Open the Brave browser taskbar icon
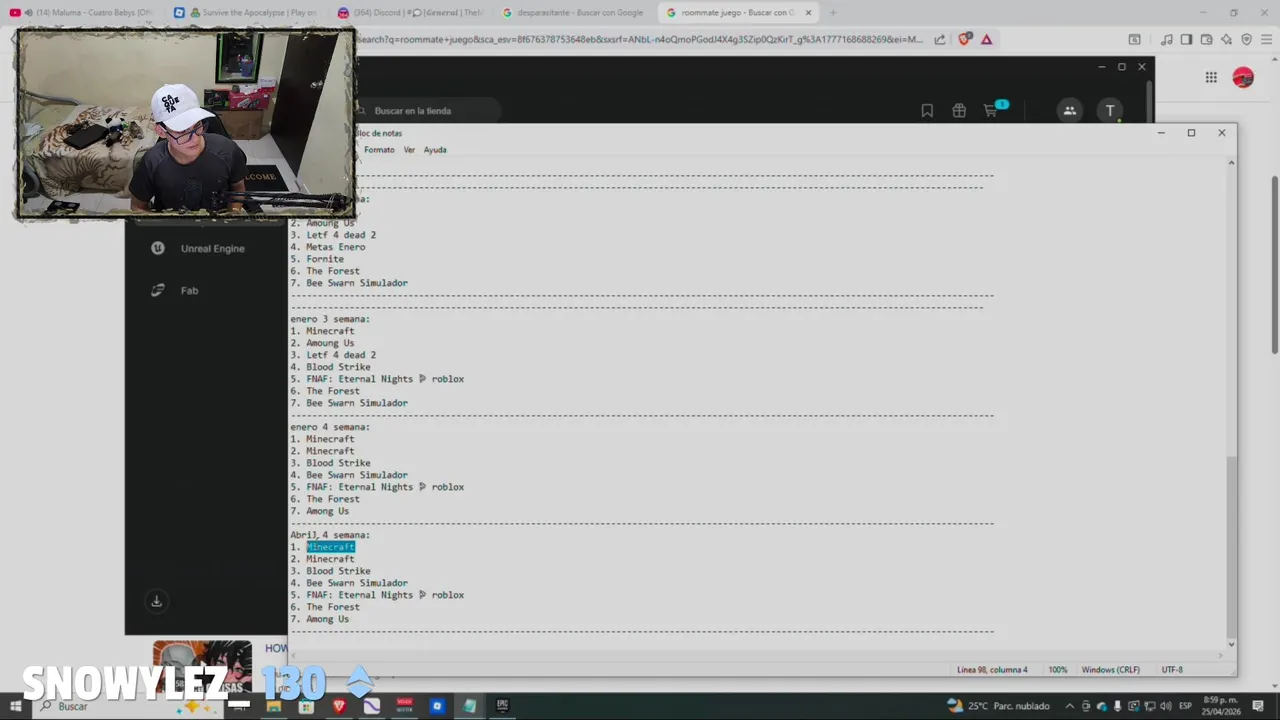 tap(338, 706)
